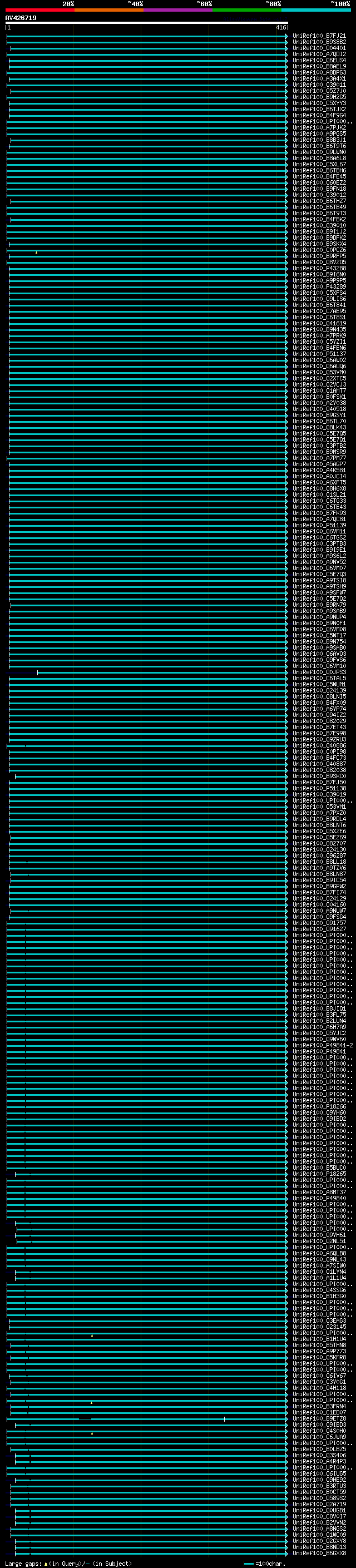
Task: Select label UniRef100_O04160
Action: [319, 904]
